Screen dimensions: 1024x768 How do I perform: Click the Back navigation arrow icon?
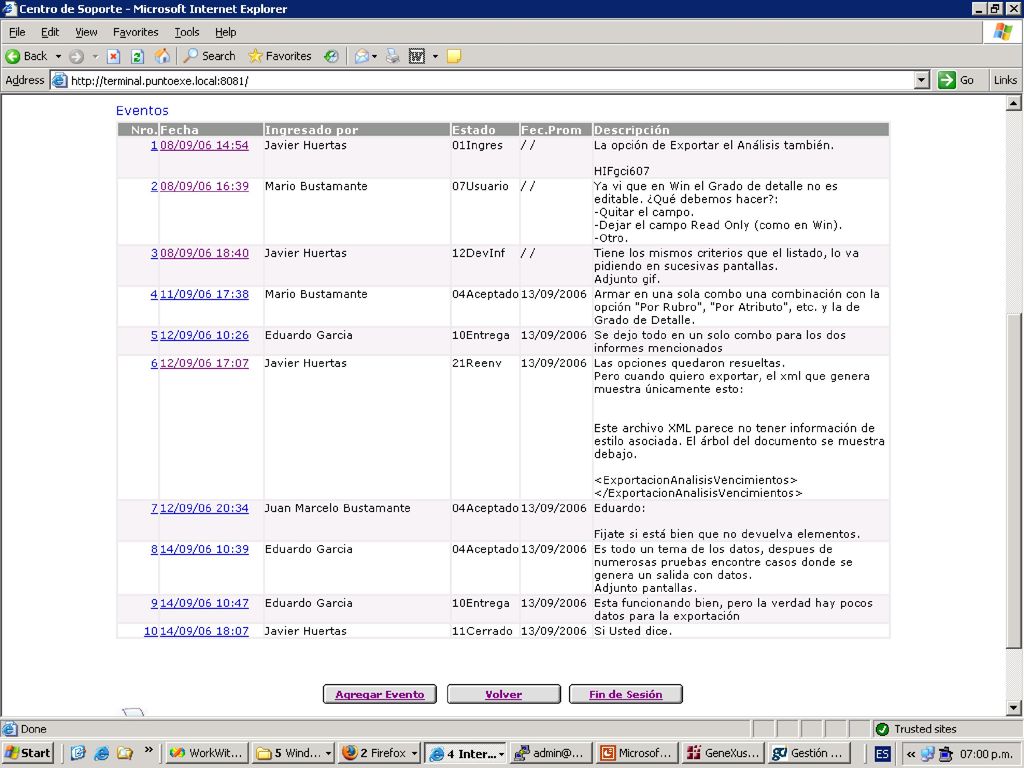tap(13, 56)
